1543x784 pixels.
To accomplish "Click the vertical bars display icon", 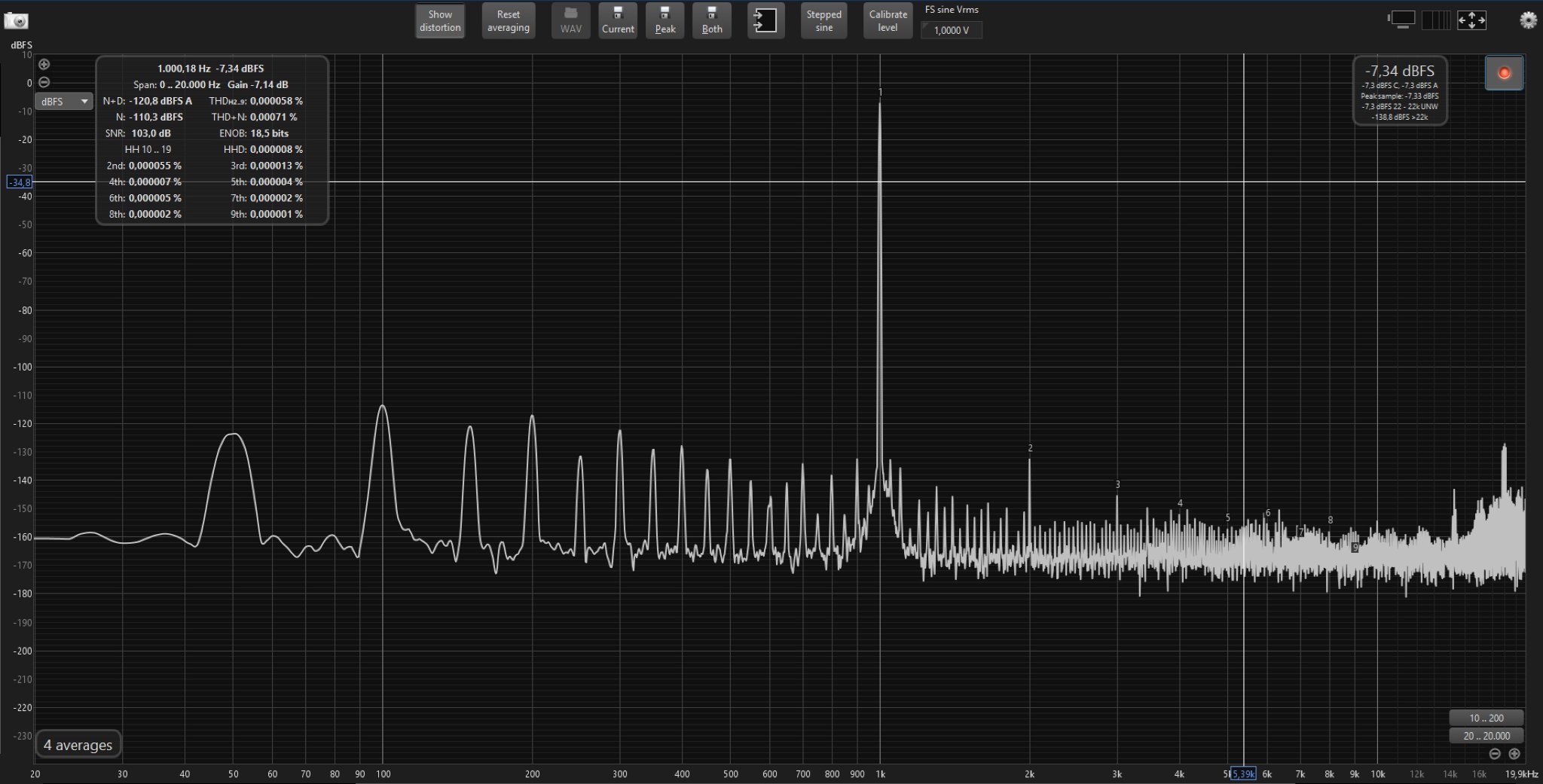I will point(1436,20).
